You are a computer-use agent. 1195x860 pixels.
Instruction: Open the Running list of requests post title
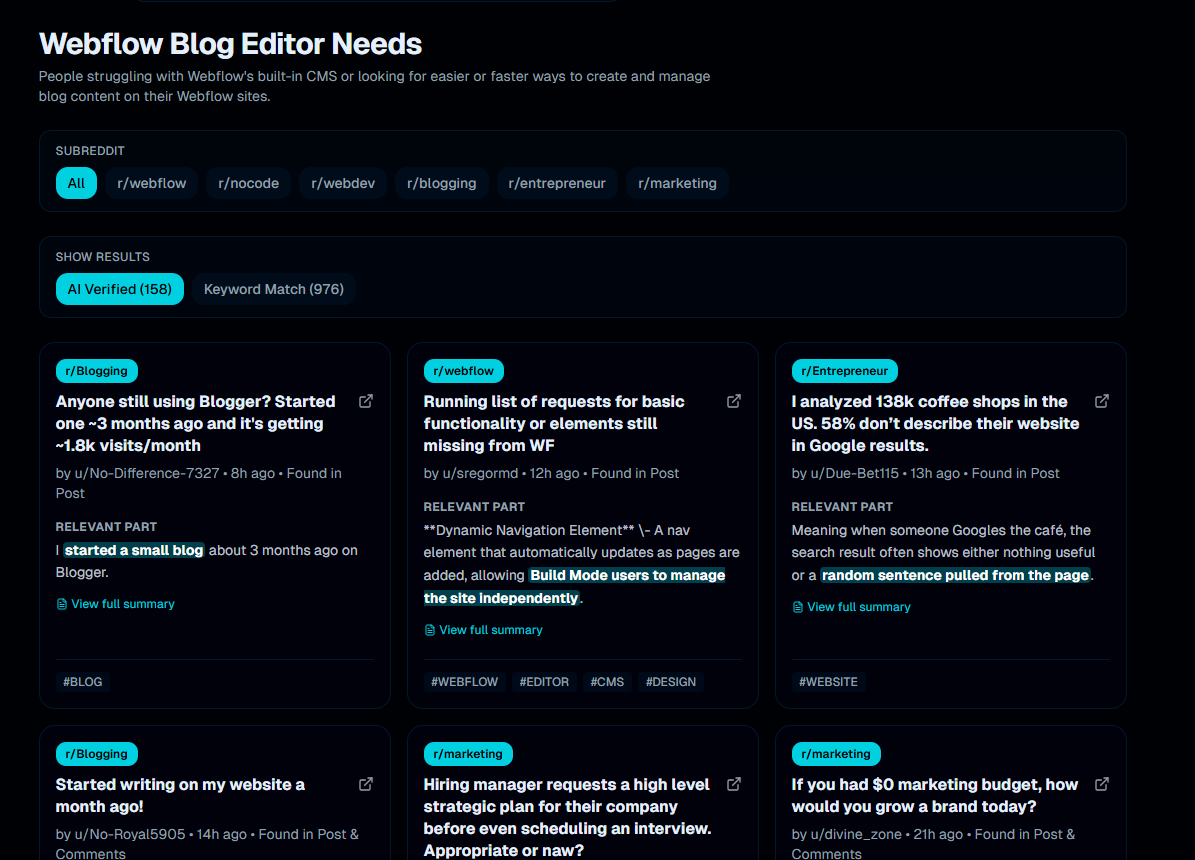(x=554, y=423)
